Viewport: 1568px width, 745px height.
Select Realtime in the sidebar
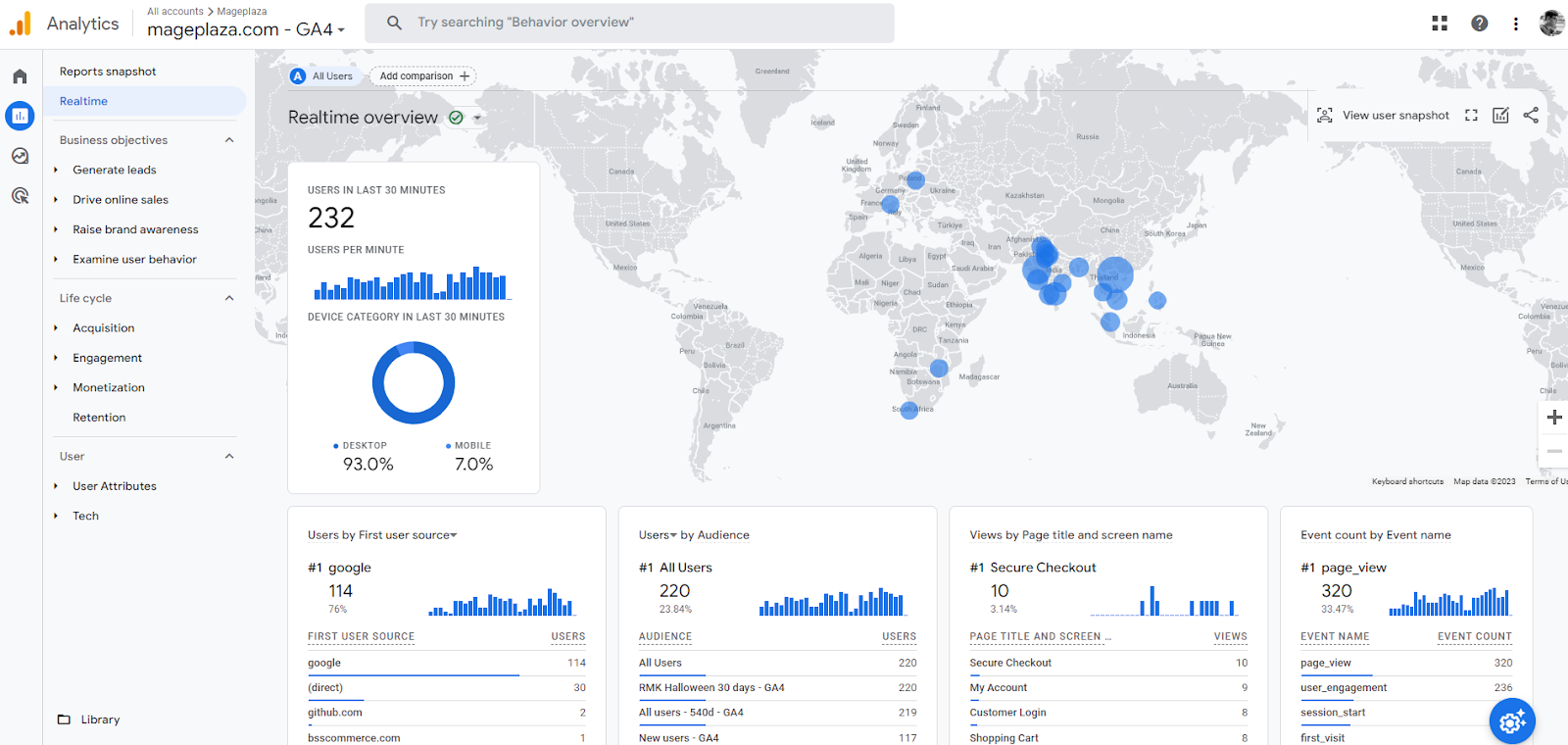144,101
